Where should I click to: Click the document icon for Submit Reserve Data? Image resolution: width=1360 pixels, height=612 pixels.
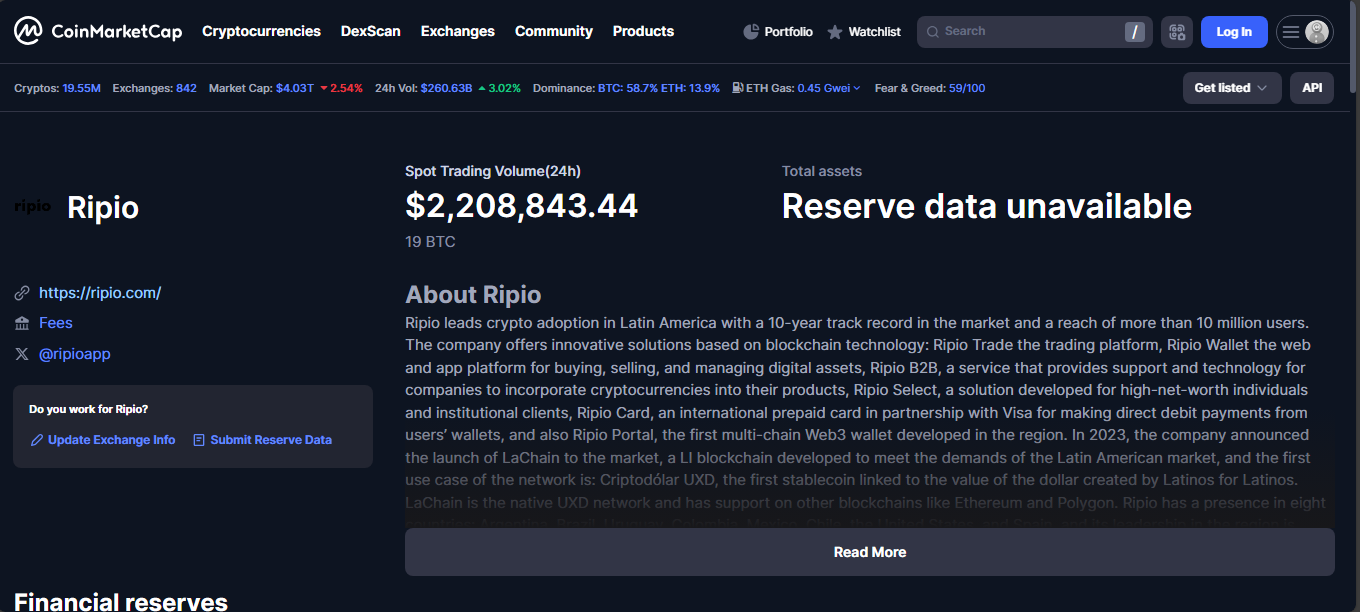199,440
